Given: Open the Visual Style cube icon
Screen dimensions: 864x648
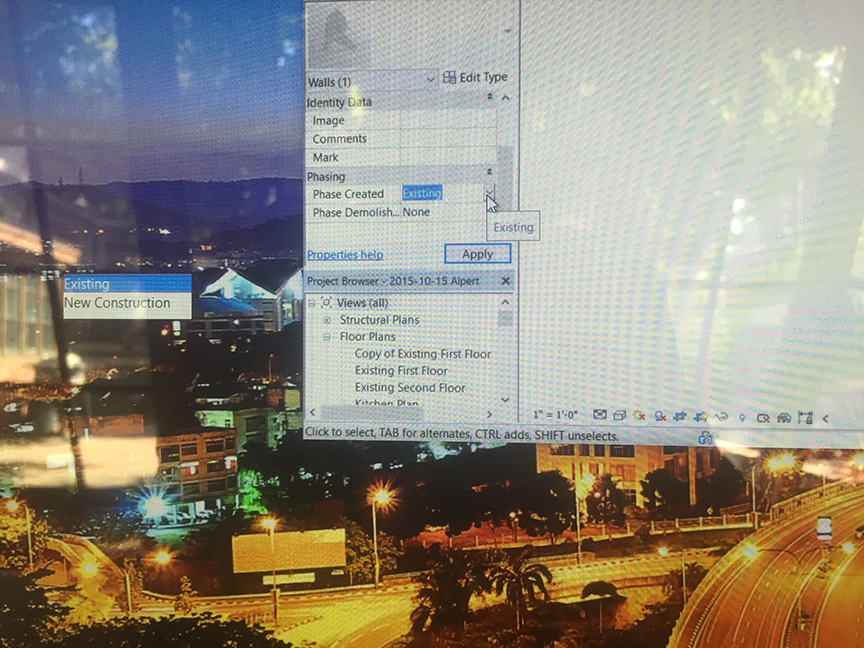Looking at the screenshot, I should click(618, 413).
